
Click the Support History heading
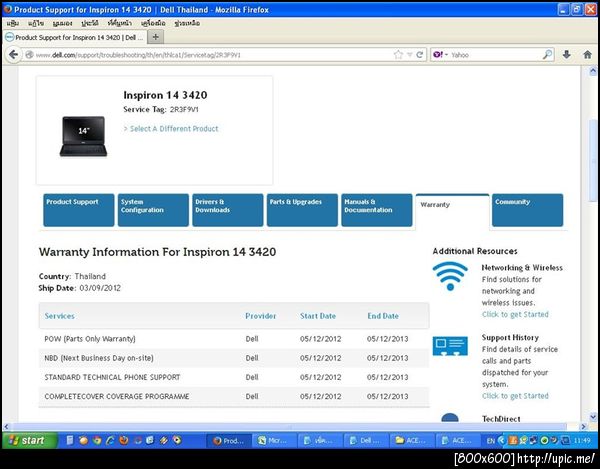[x=510, y=337]
